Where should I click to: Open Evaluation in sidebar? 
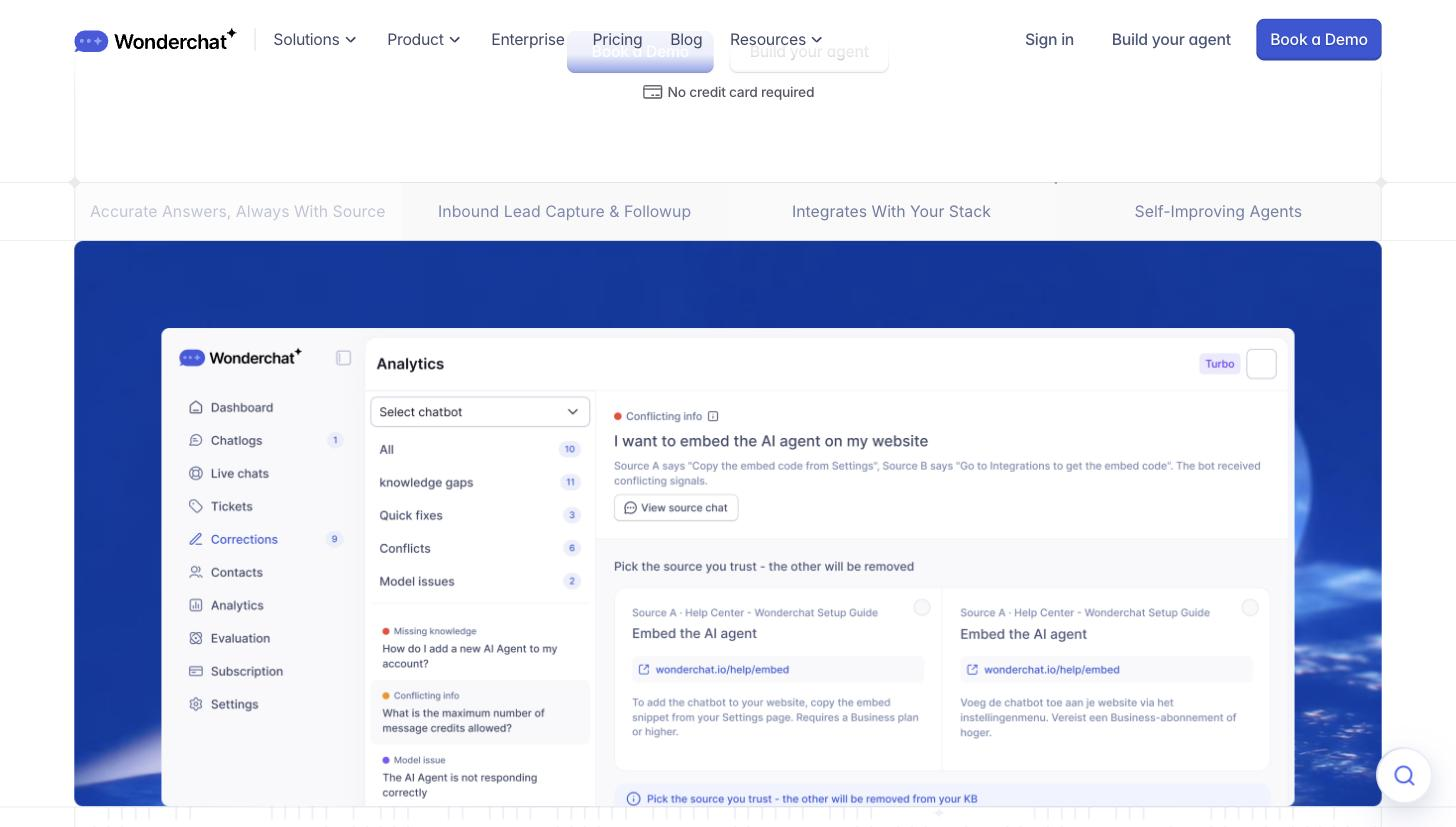pyautogui.click(x=230, y=639)
